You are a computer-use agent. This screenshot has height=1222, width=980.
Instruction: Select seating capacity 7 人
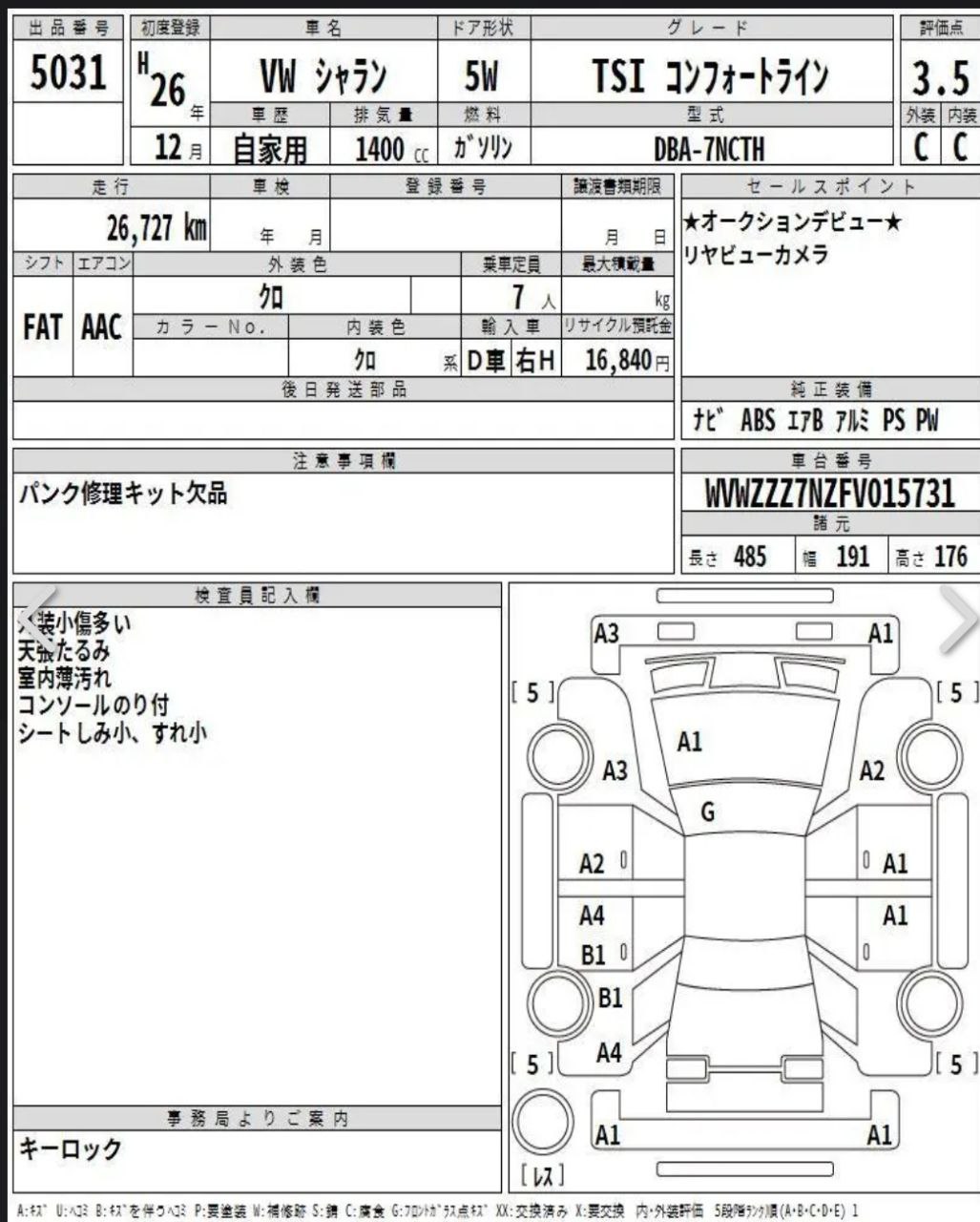[532, 297]
